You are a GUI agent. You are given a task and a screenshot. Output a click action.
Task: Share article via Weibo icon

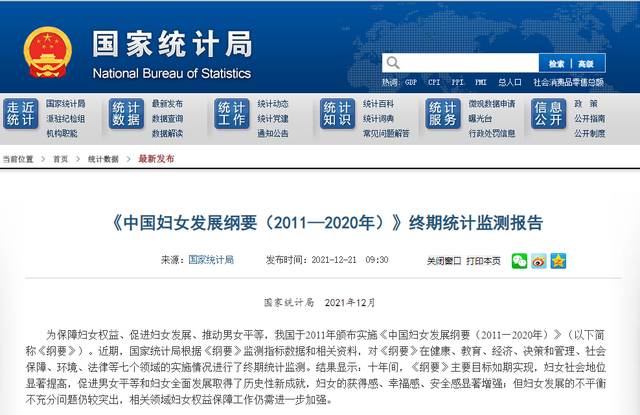539,261
